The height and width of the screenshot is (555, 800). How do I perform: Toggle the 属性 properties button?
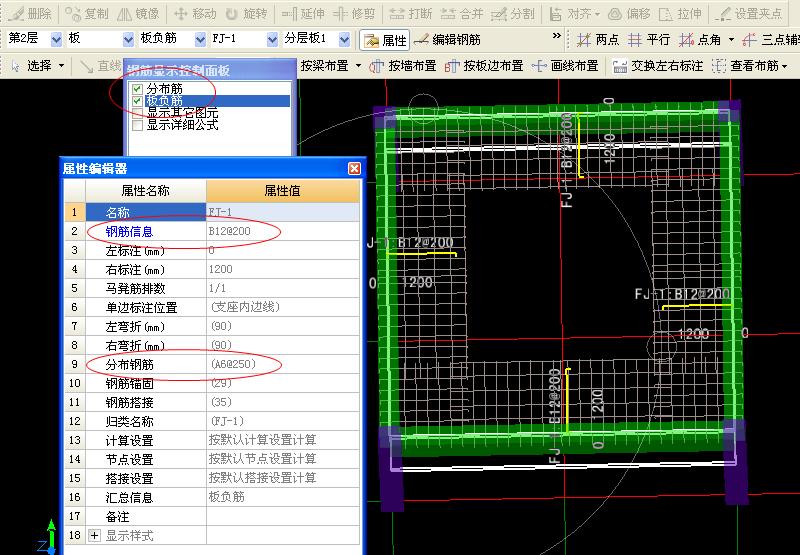coord(385,40)
